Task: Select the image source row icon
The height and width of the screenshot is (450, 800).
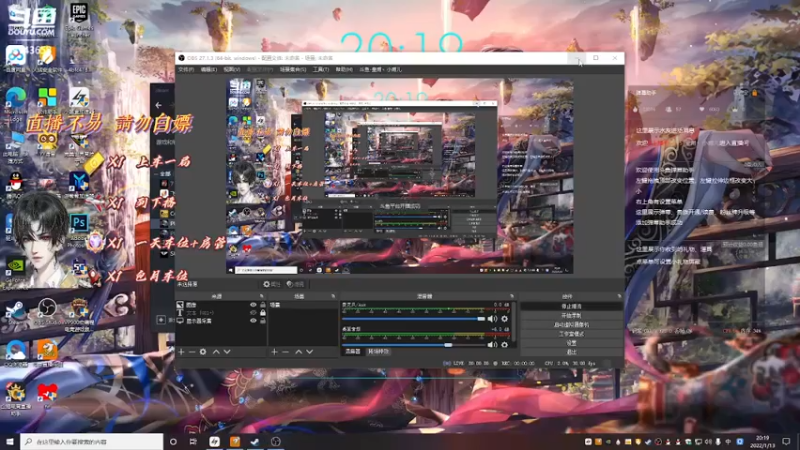Action: pos(180,305)
